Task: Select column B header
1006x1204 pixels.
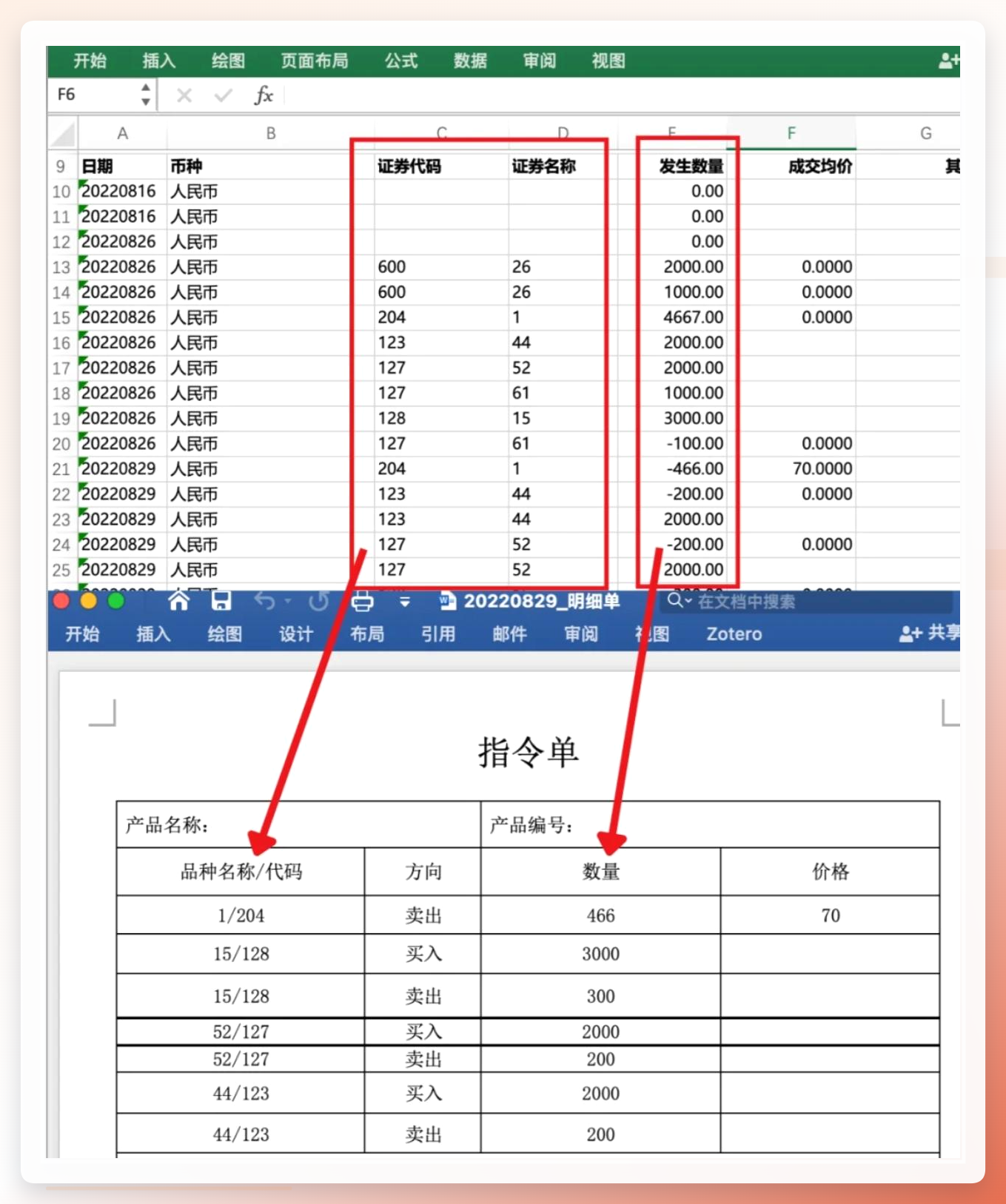Action: pyautogui.click(x=271, y=133)
